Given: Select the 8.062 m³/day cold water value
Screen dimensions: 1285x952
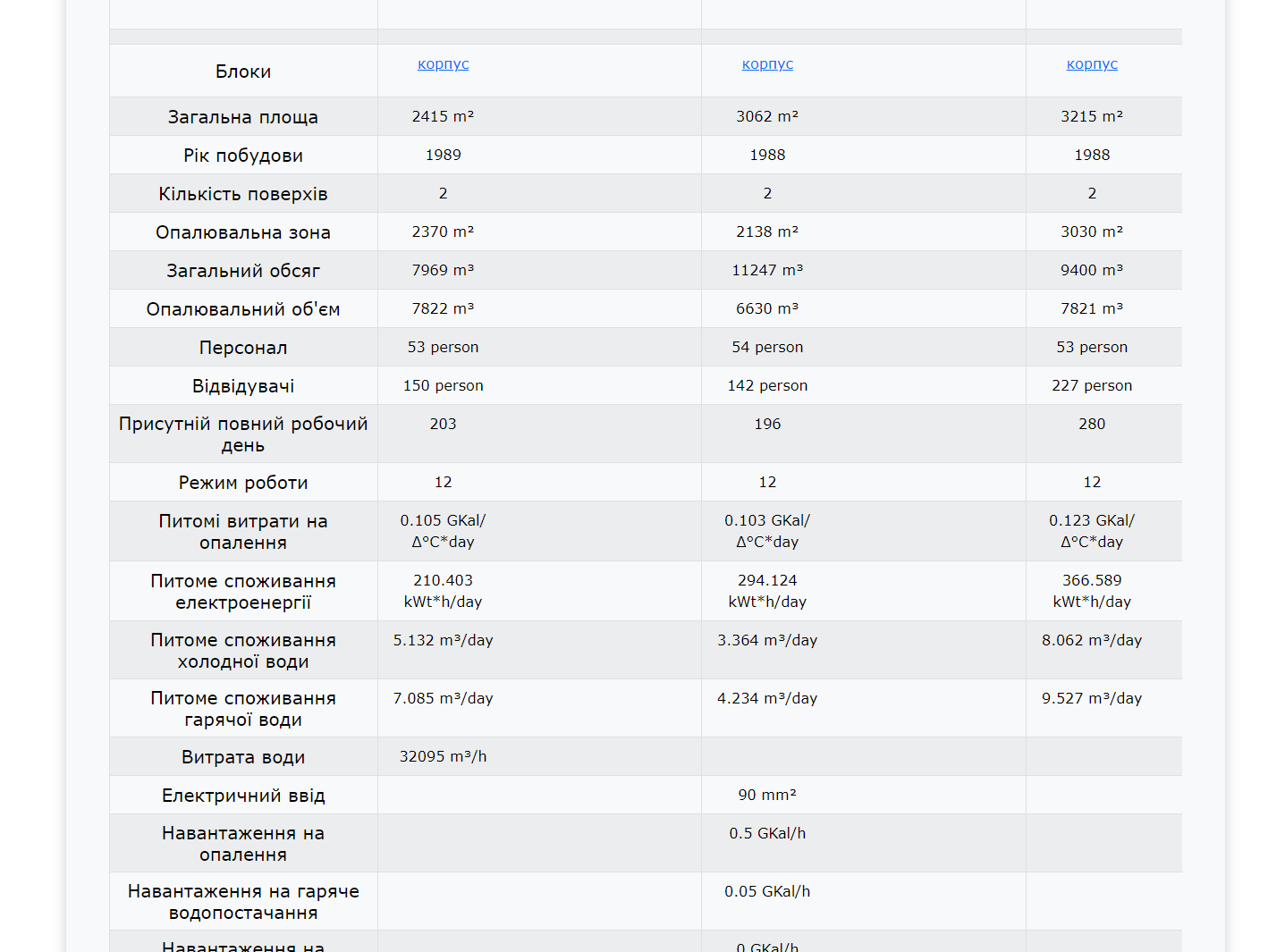Looking at the screenshot, I should [x=1091, y=640].
